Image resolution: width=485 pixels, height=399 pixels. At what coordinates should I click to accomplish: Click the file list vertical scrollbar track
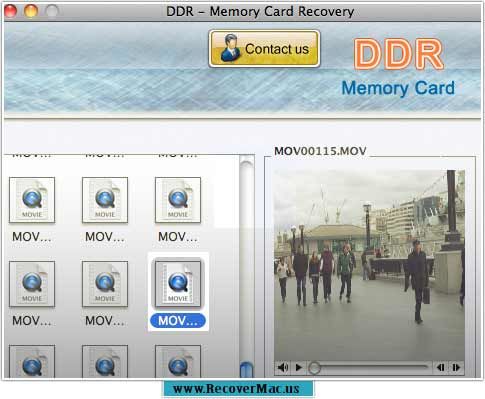247,263
